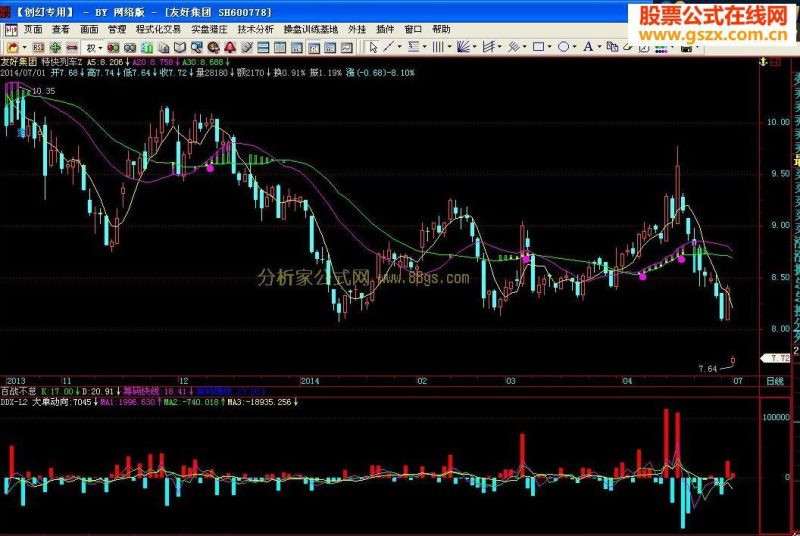
Task: Click the red double-arrow toolbar icon
Action: click(x=72, y=48)
